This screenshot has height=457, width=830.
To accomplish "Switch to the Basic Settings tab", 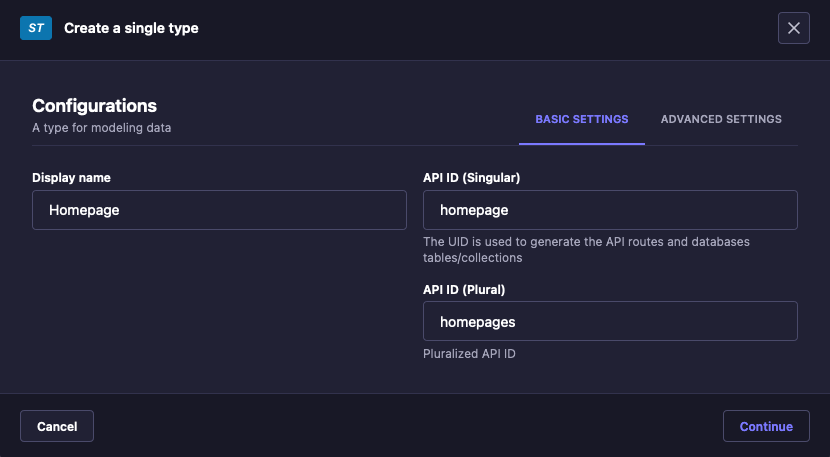I will tap(582, 119).
